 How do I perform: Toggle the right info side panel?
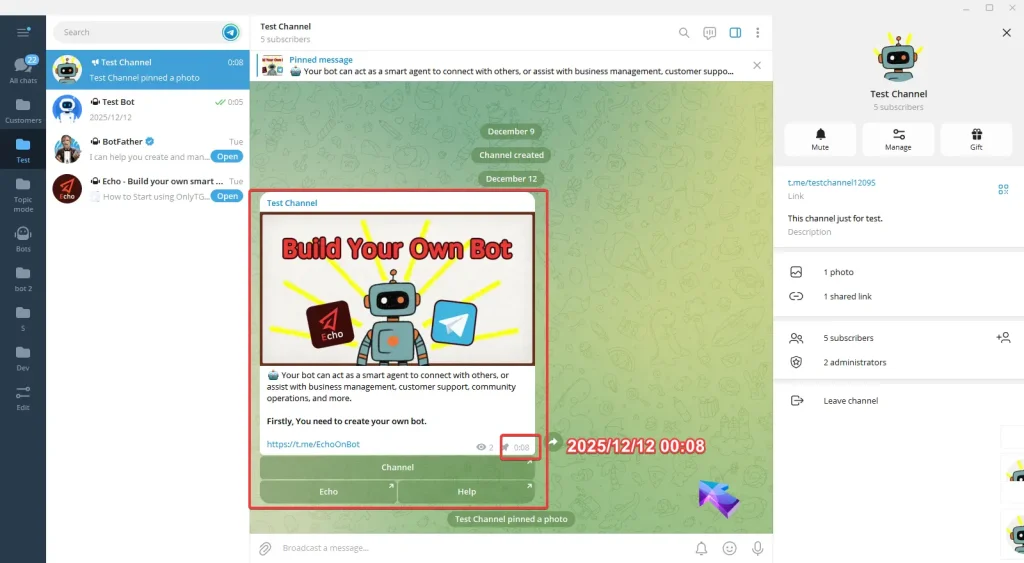[735, 33]
